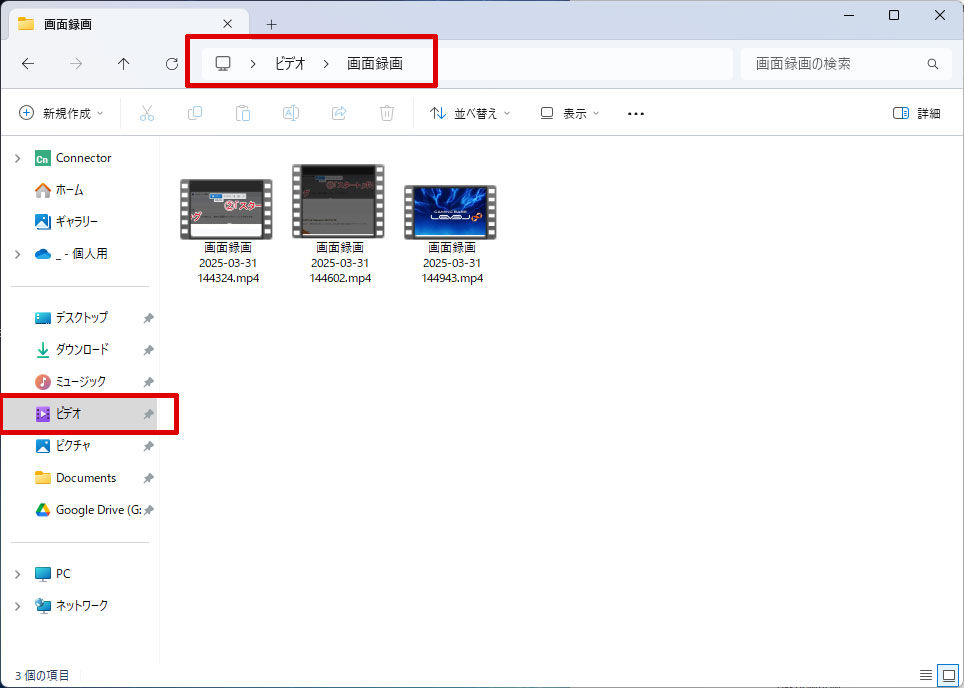Click the Delete trash icon
The image size is (964, 688).
point(386,113)
